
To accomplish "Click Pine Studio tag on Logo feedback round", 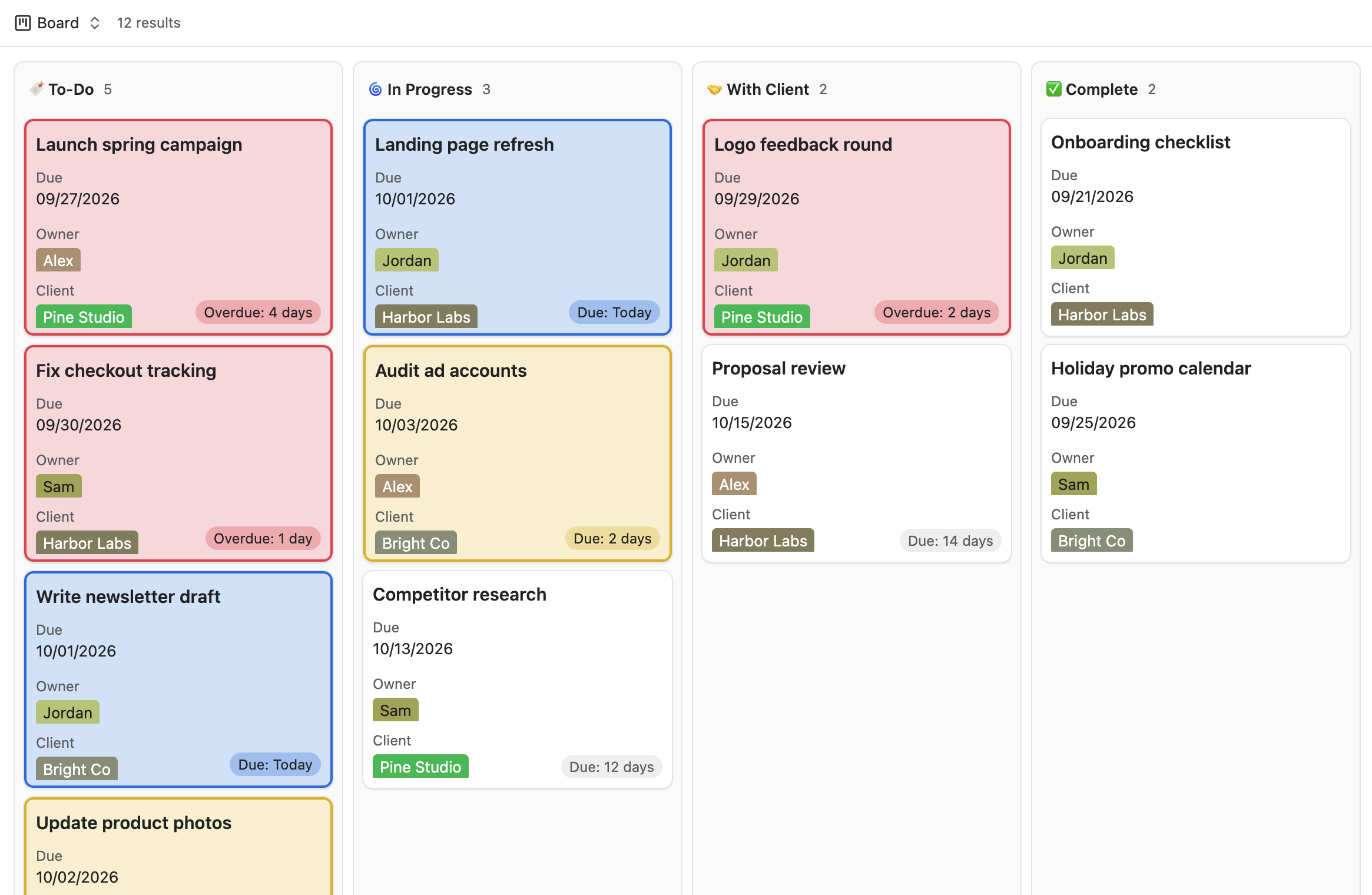I will click(x=762, y=317).
